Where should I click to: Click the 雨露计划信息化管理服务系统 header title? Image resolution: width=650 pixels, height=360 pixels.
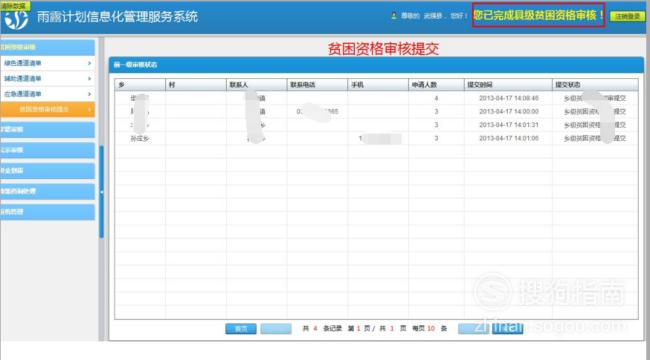[117, 17]
